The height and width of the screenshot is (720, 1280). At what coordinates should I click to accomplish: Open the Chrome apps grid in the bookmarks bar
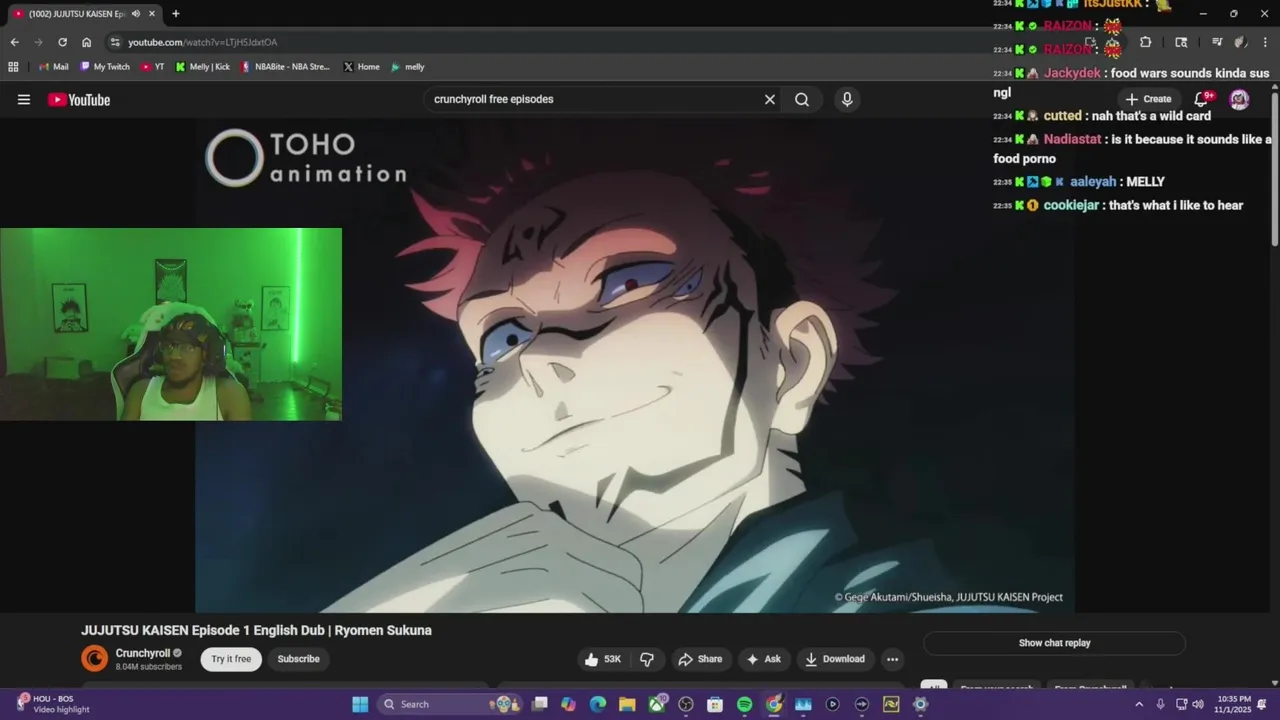pos(13,67)
